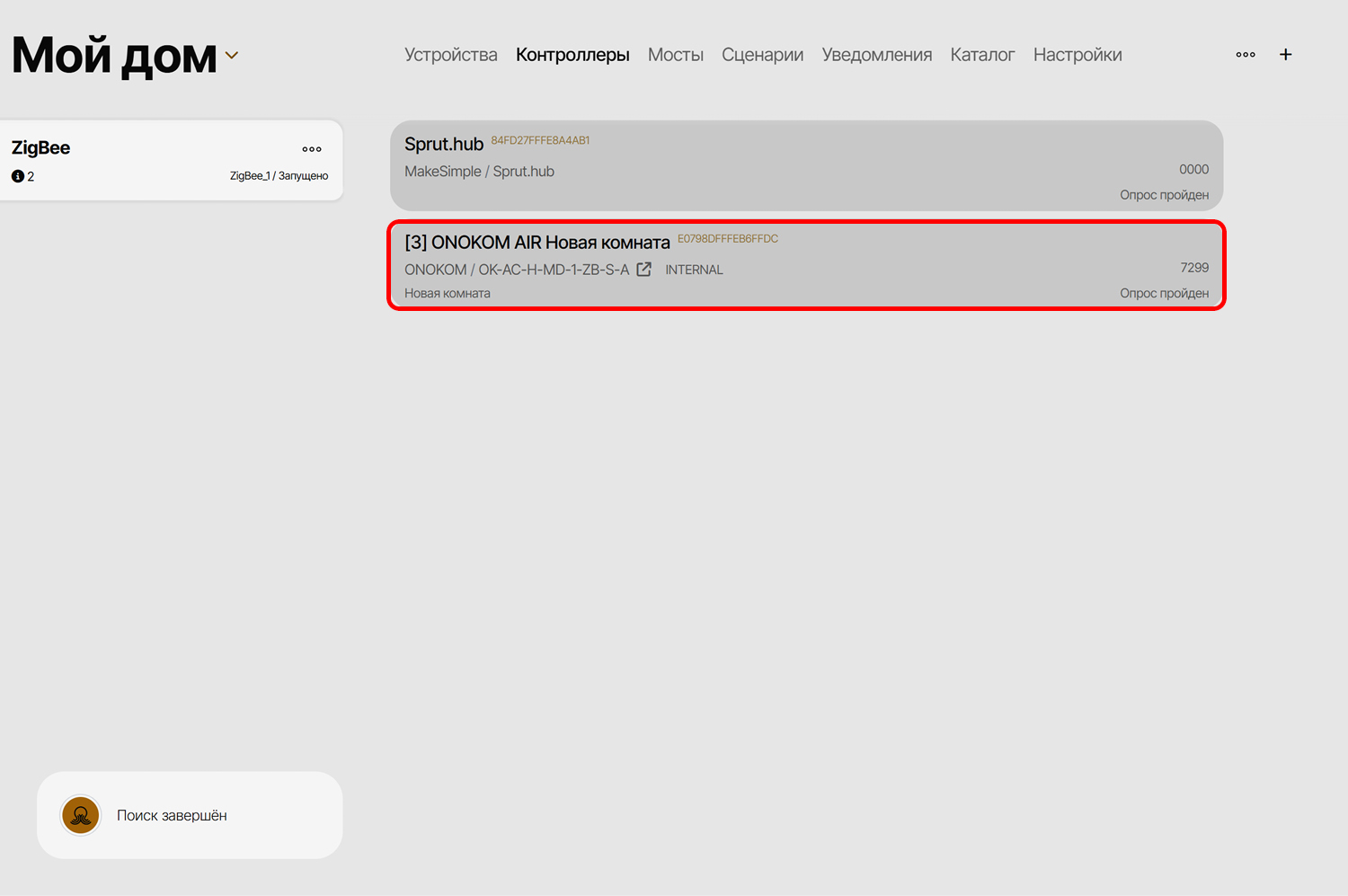
Task: Select the ZigBee controller card
Action: 171,161
